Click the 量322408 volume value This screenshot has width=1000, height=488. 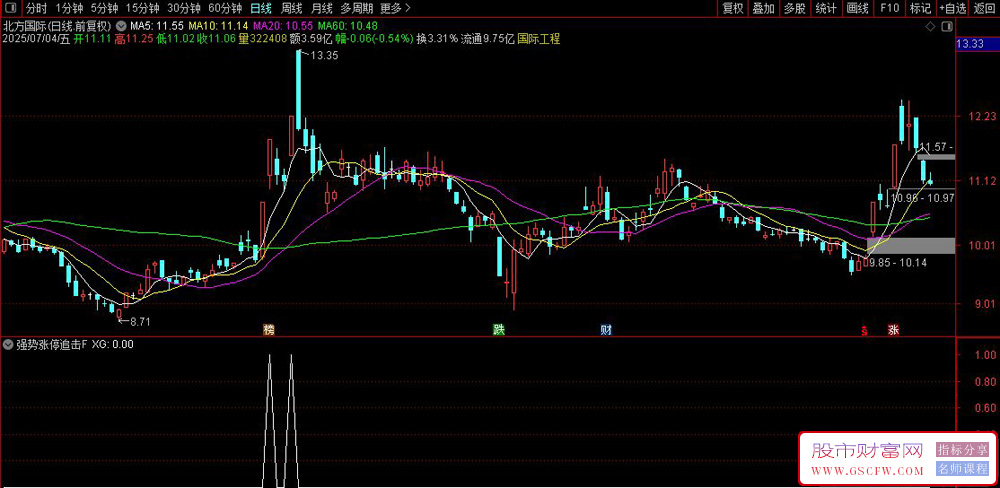pyautogui.click(x=262, y=39)
